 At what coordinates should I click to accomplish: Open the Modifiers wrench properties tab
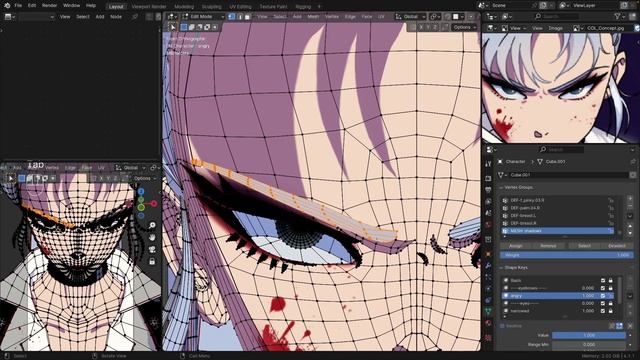489,266
